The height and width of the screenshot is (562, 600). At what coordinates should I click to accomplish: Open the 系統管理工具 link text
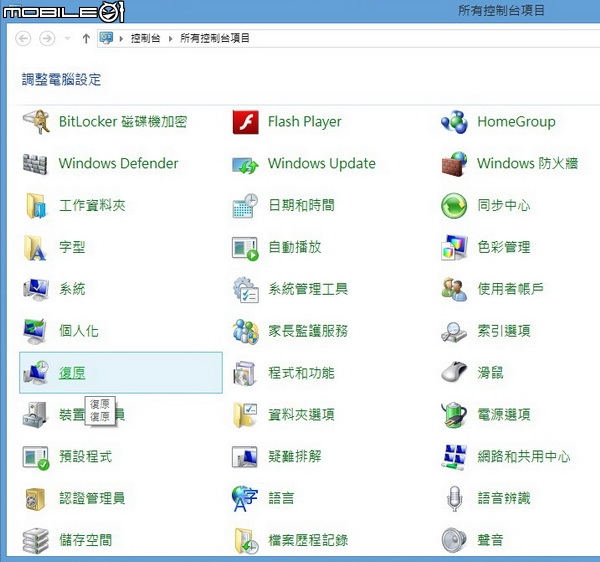click(x=308, y=289)
